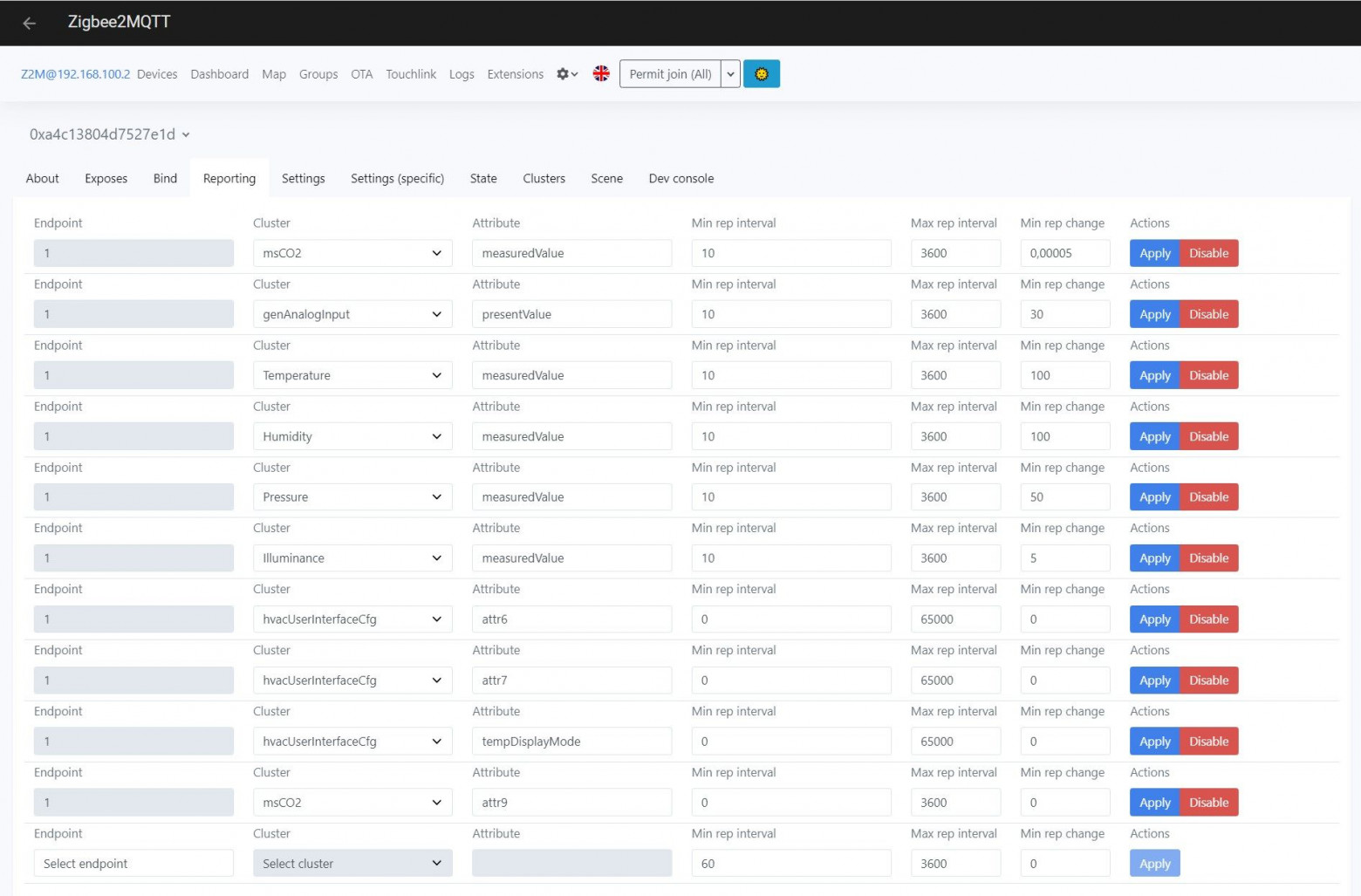Go to the OTA page
The width and height of the screenshot is (1361, 896).
coord(362,74)
